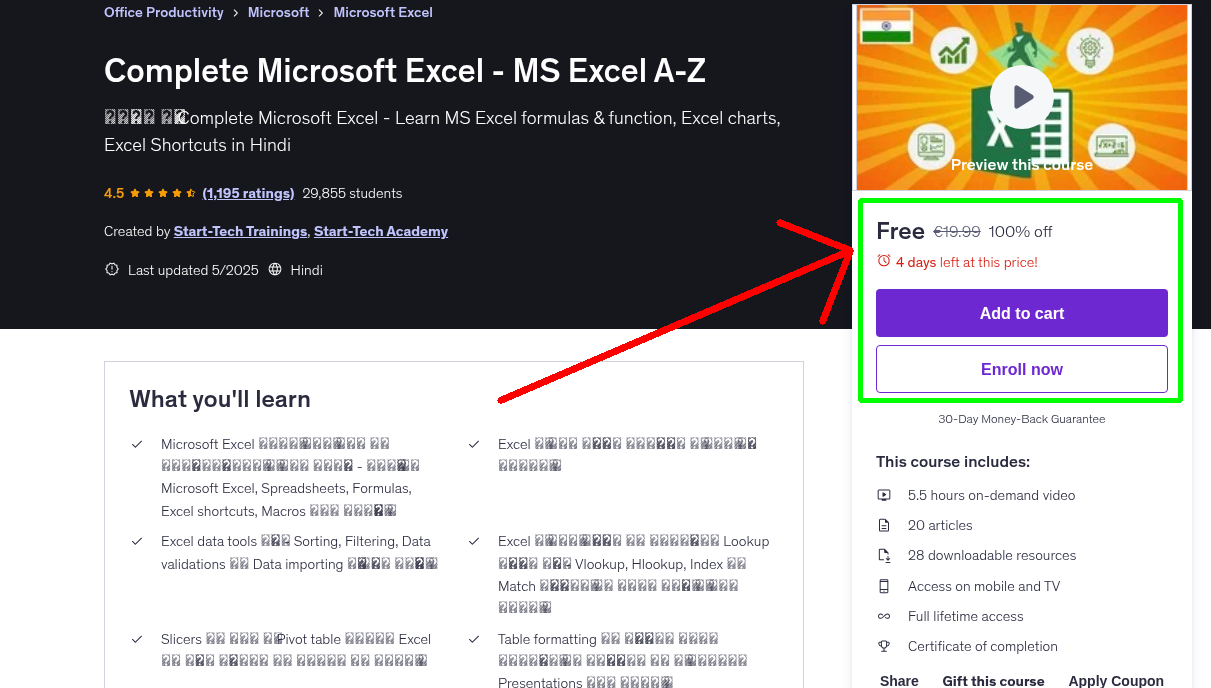Viewport: 1211px width, 688px height.
Task: Click checkmark beside Table formatting item
Action: tap(474, 639)
